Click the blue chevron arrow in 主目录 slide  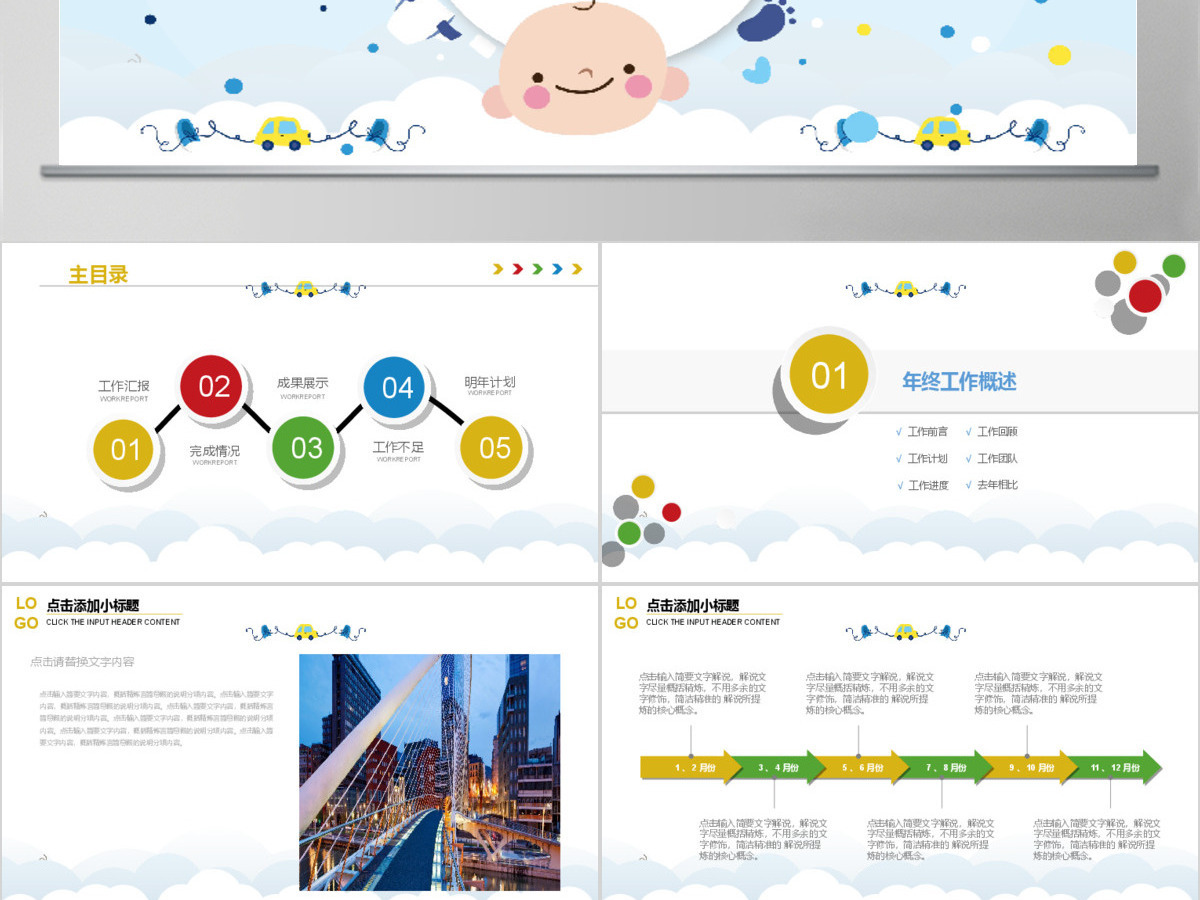tap(557, 269)
